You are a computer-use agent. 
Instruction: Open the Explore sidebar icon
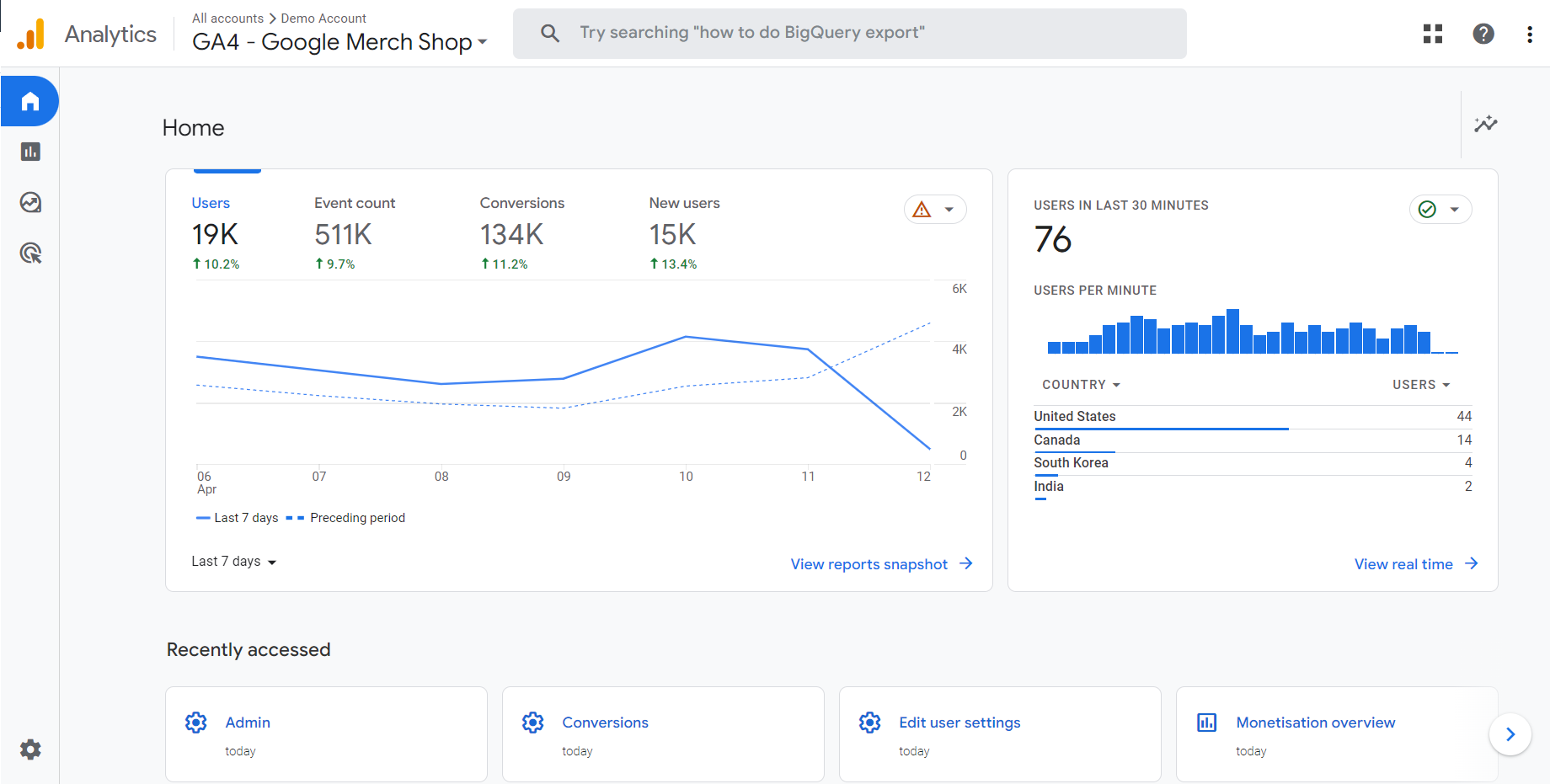pos(30,202)
